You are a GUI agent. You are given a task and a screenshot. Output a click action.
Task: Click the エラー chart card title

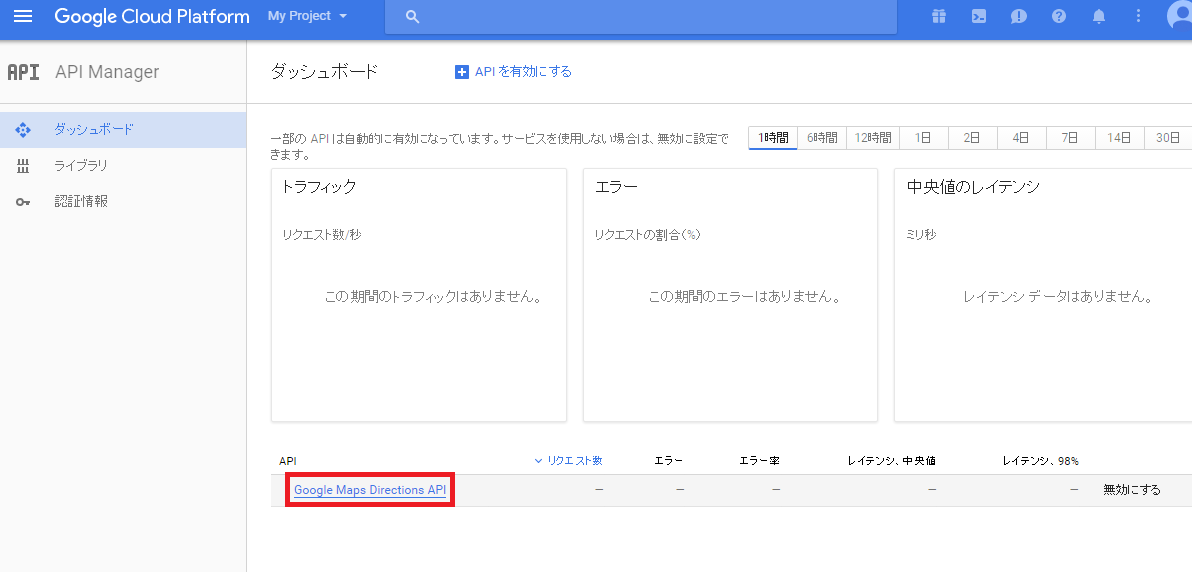point(617,186)
